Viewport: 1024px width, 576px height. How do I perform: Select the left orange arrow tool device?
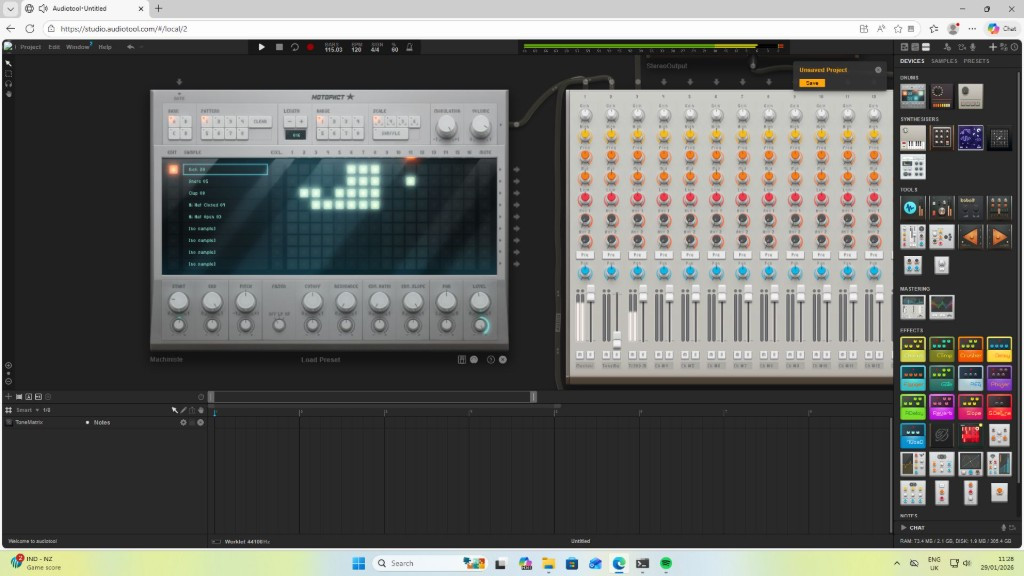(970, 237)
